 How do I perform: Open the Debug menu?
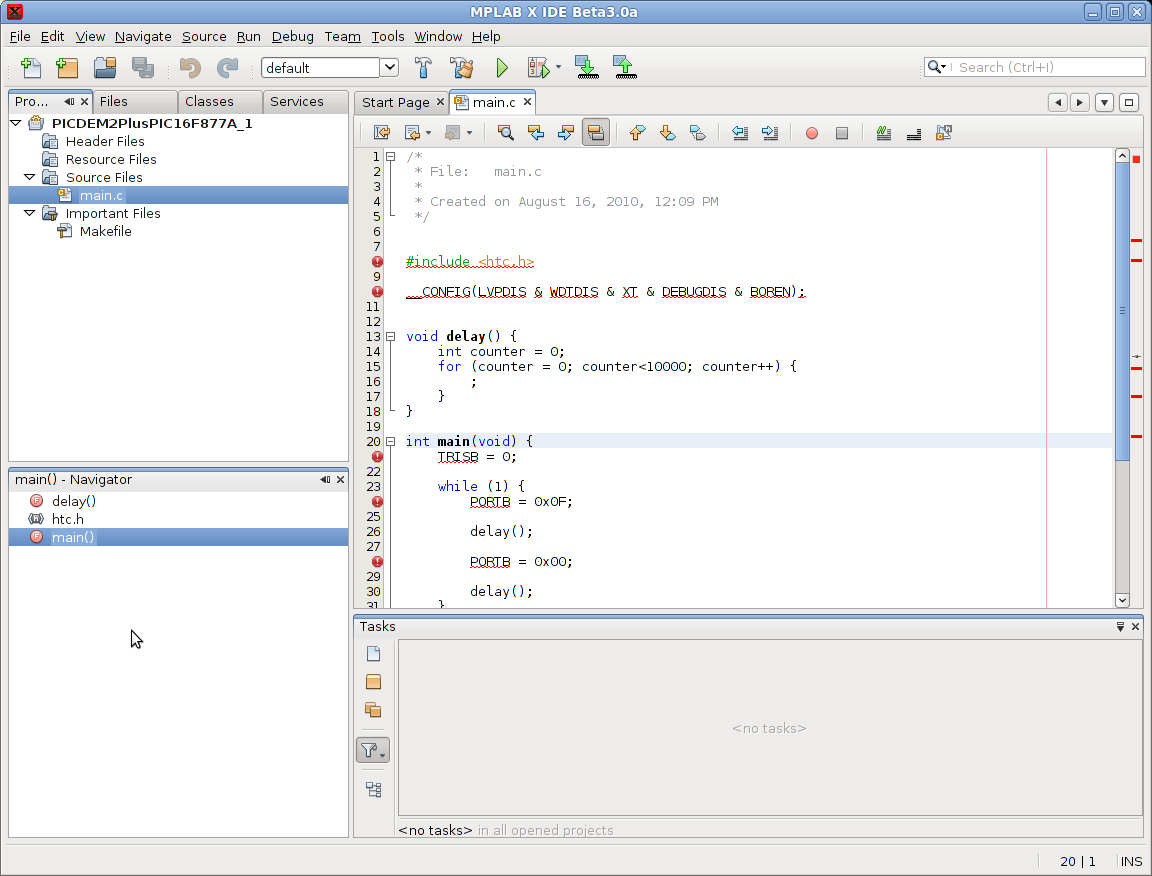pyautogui.click(x=292, y=36)
